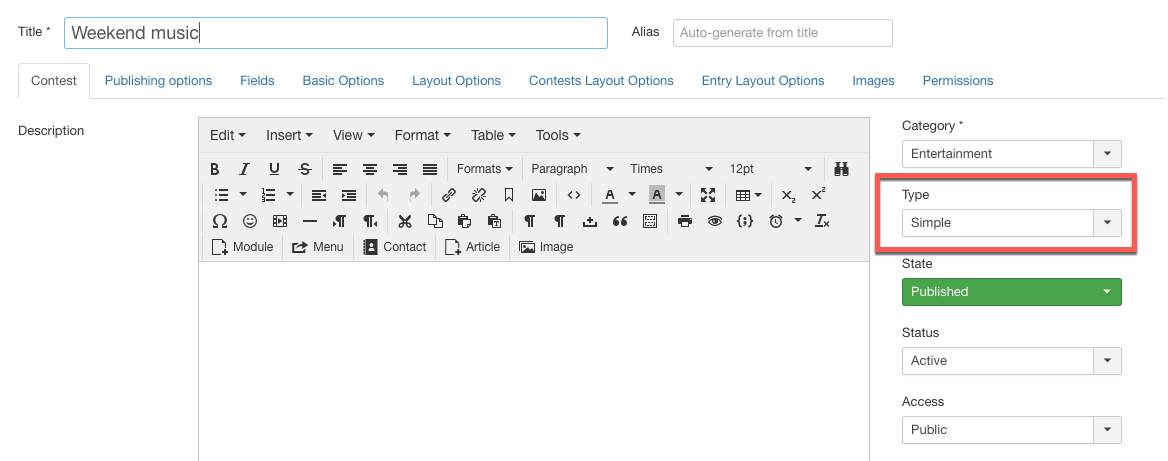Image resolution: width=1168 pixels, height=461 pixels.
Task: Toggle bold formatting in the editor
Action: pos(215,169)
